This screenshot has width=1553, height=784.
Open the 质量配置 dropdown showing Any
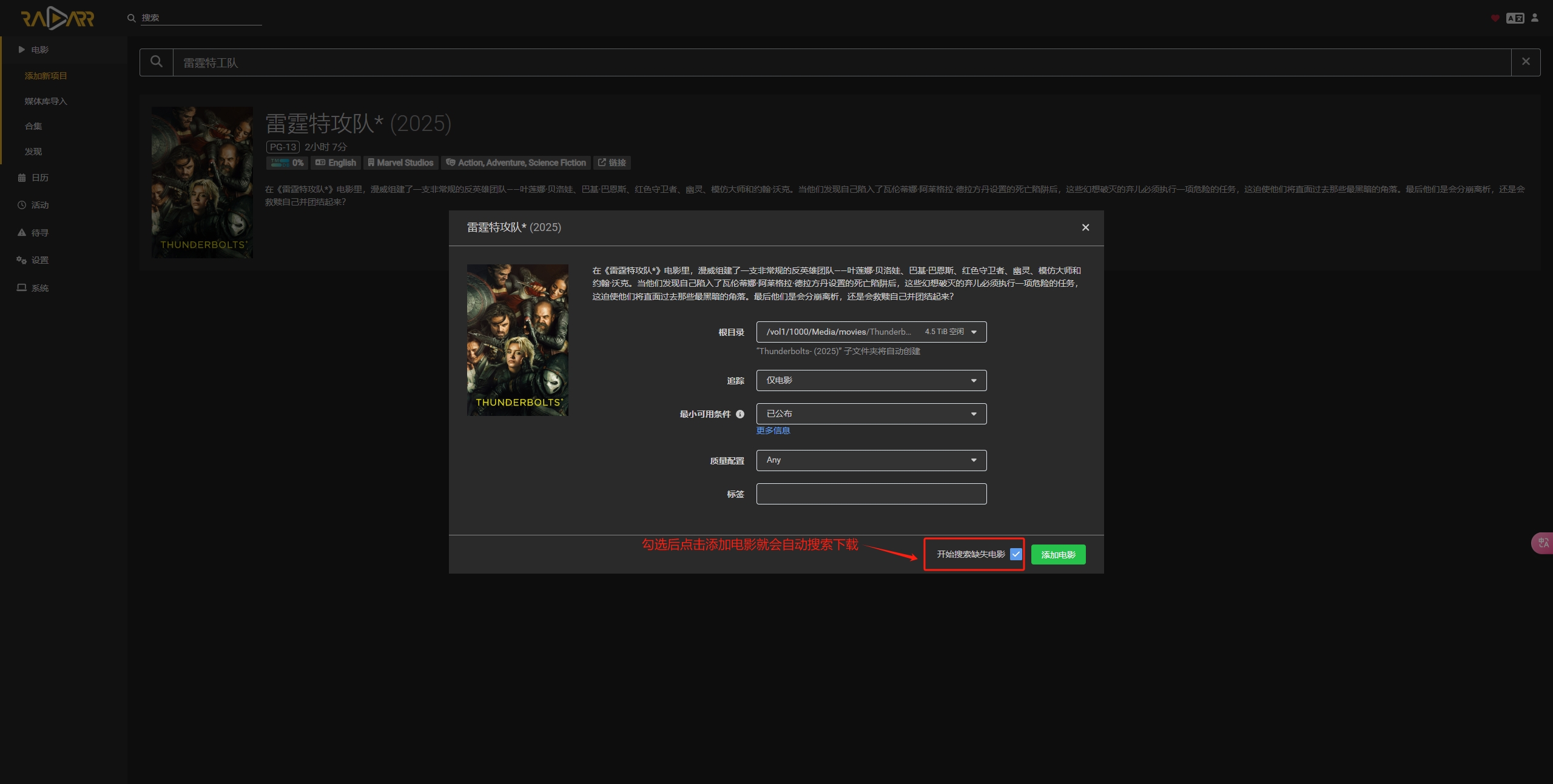pos(871,460)
